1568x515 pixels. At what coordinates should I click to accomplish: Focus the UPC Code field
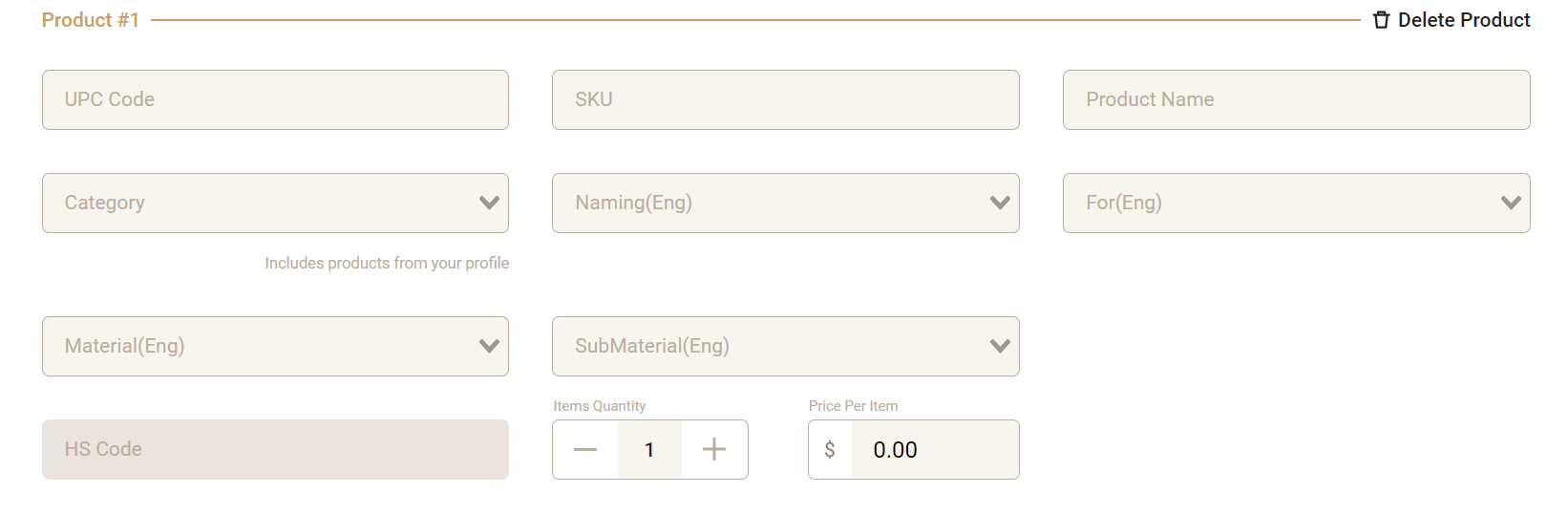click(275, 99)
